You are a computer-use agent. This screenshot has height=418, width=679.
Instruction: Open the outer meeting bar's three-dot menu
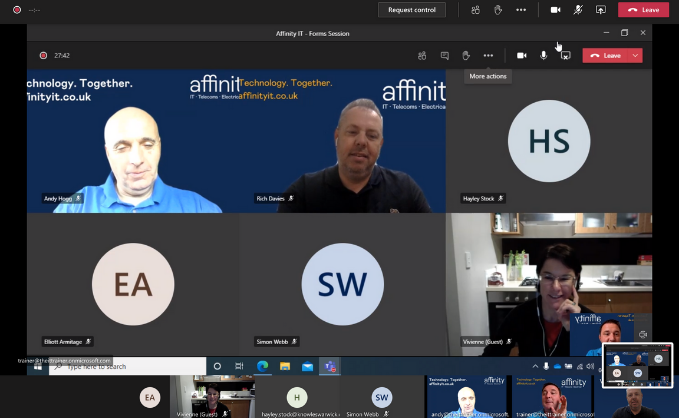pos(521,10)
